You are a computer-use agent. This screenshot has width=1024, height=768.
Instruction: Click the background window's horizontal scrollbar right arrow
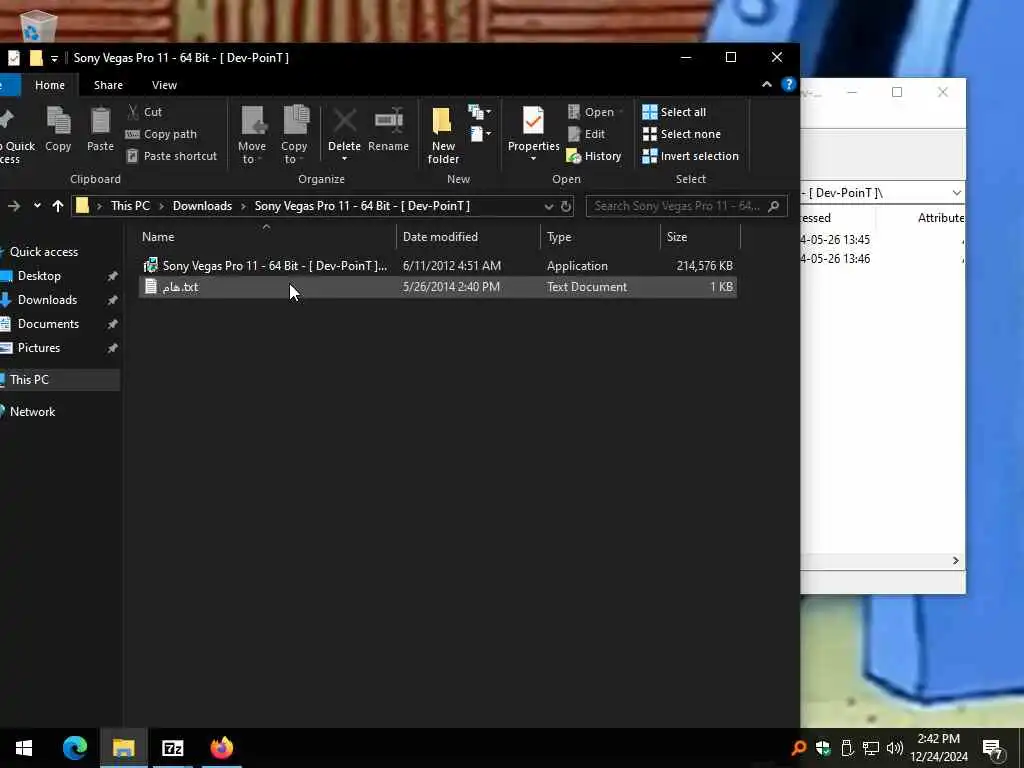point(955,561)
